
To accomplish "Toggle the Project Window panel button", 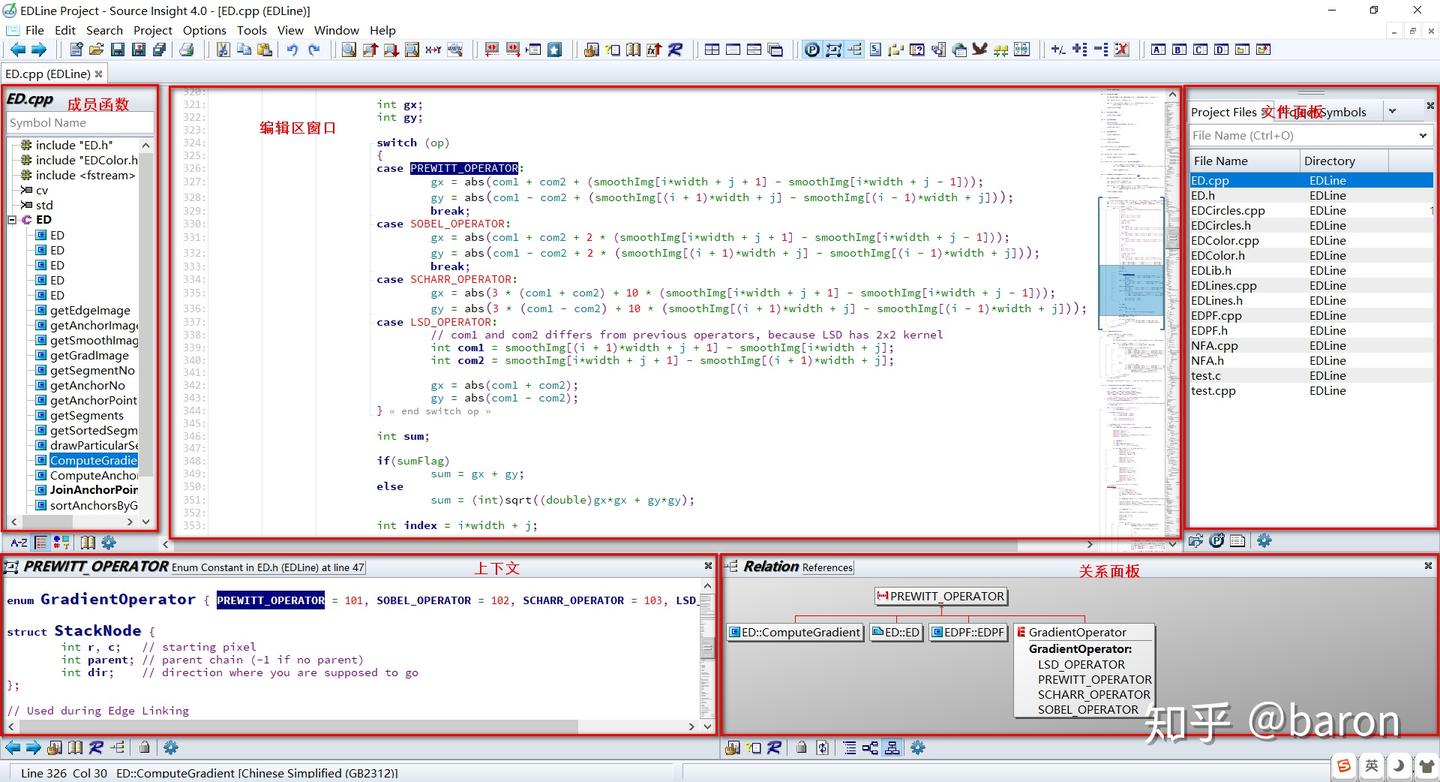I will coord(811,49).
